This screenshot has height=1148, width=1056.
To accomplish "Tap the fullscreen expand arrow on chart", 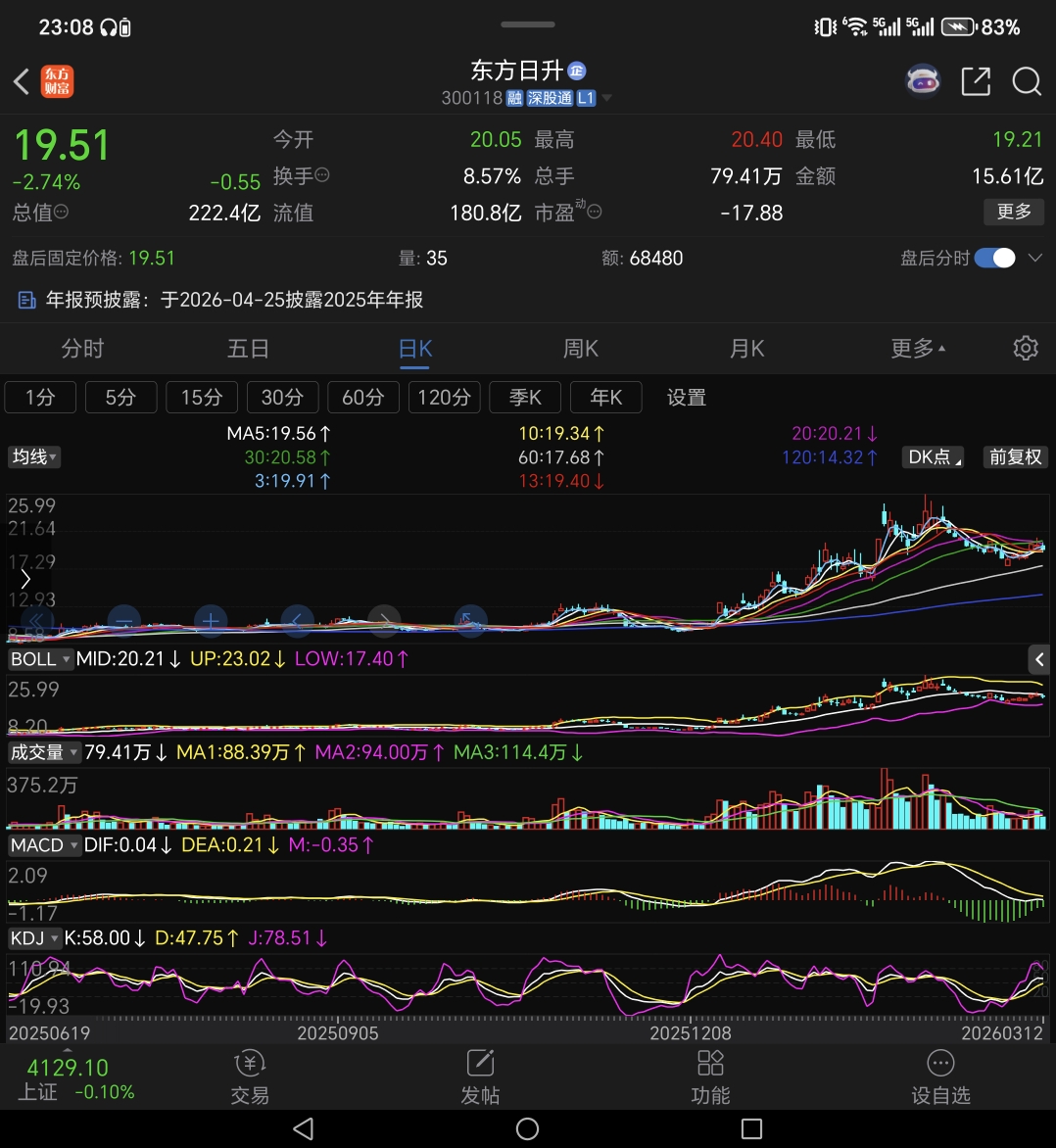I will (x=470, y=622).
